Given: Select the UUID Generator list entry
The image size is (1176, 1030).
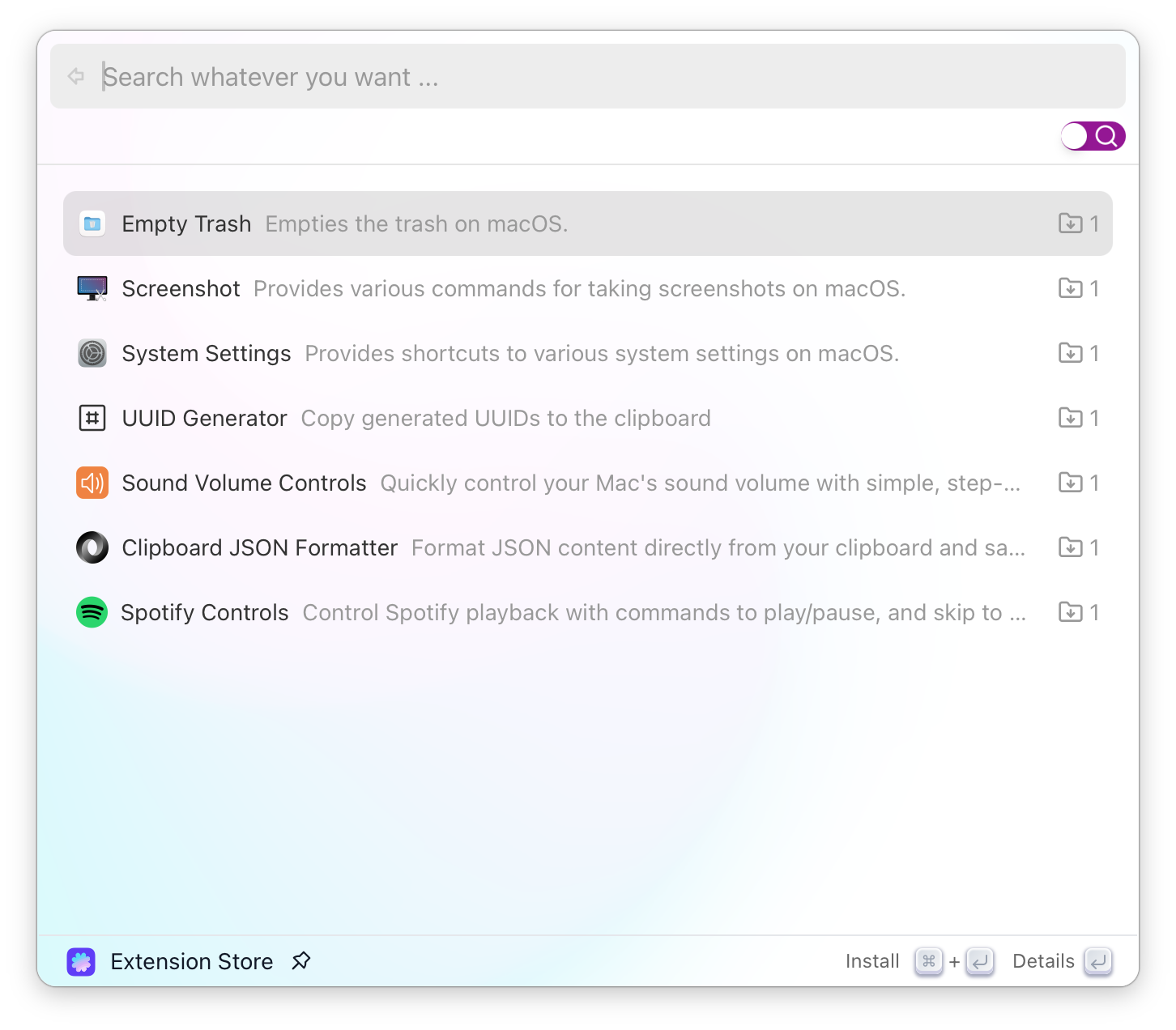Looking at the screenshot, I should (x=588, y=418).
